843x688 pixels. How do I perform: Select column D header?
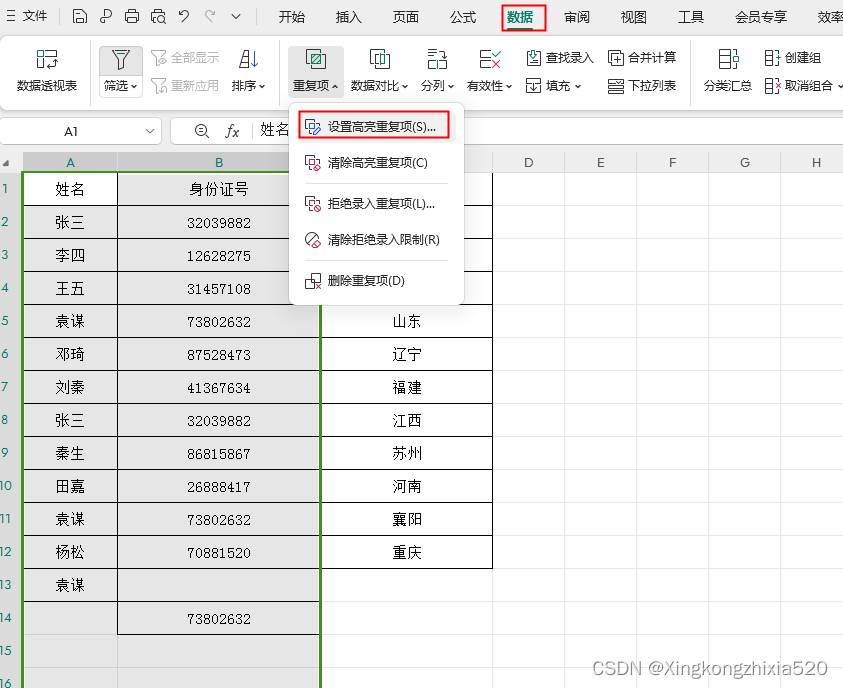pos(528,163)
